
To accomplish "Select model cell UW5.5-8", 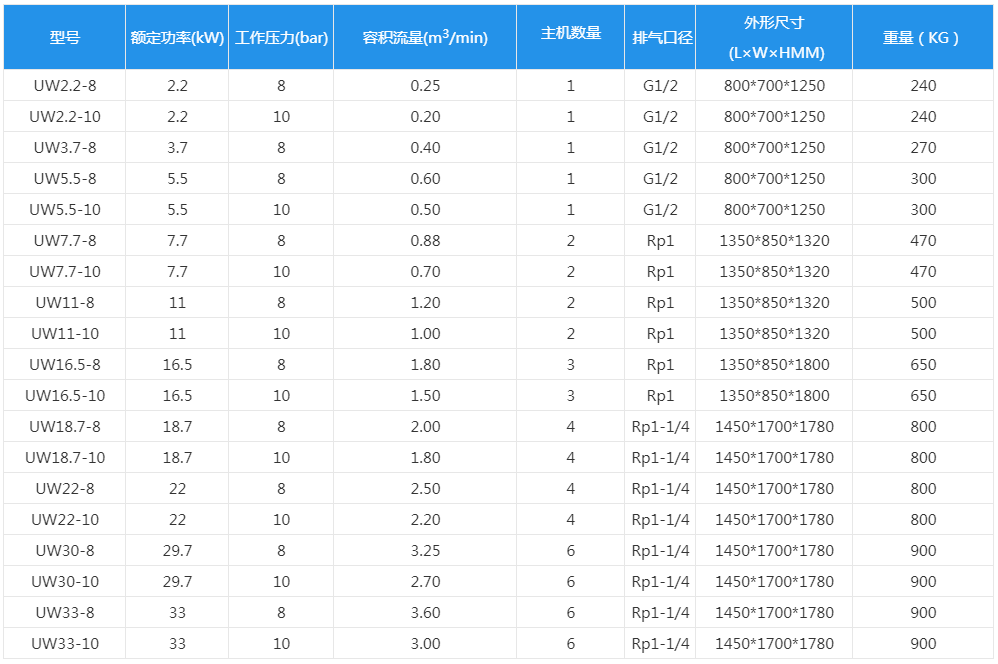I will click(65, 179).
